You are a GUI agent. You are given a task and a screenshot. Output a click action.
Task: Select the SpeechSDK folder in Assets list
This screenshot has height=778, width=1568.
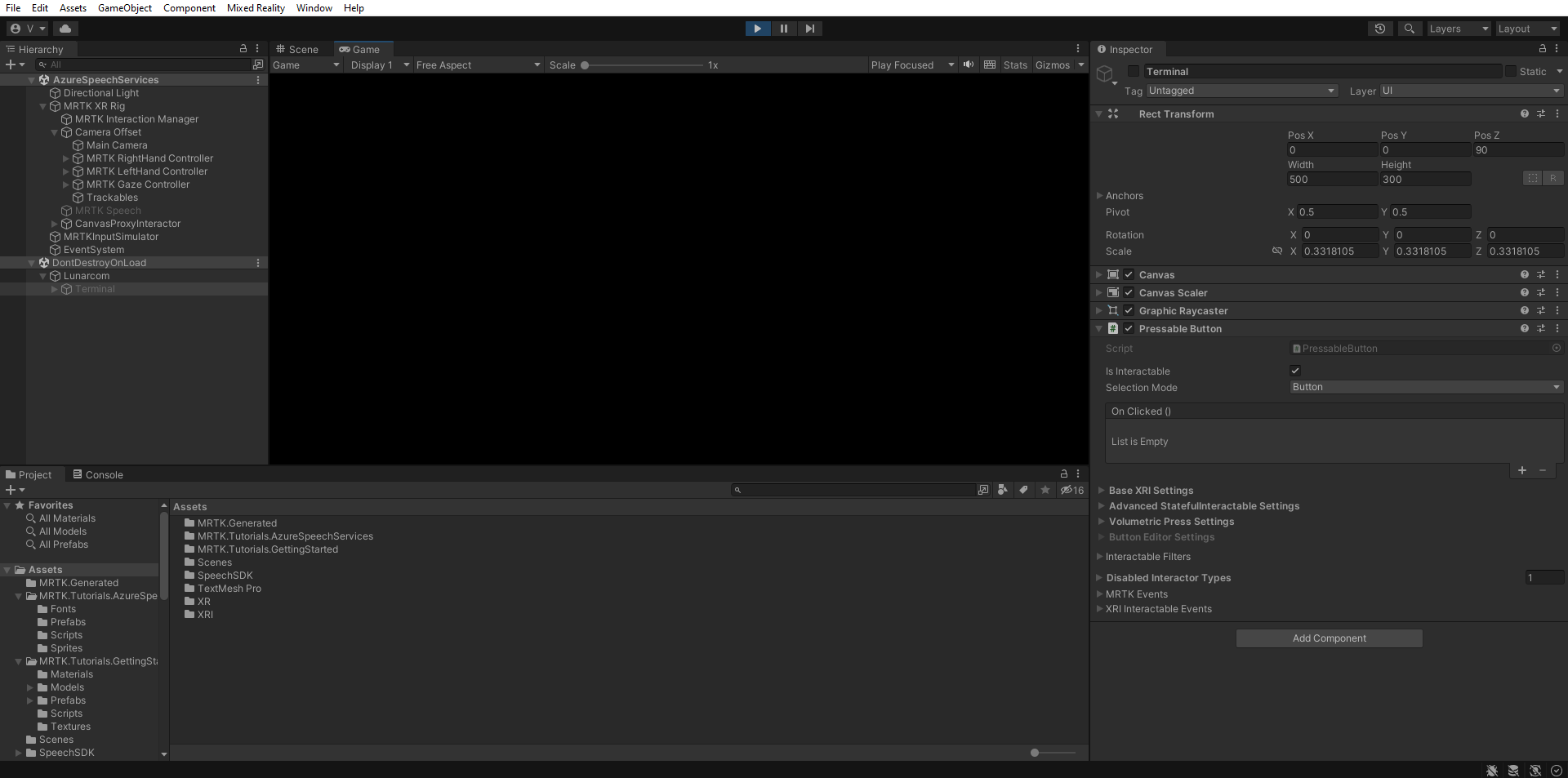pyautogui.click(x=225, y=576)
